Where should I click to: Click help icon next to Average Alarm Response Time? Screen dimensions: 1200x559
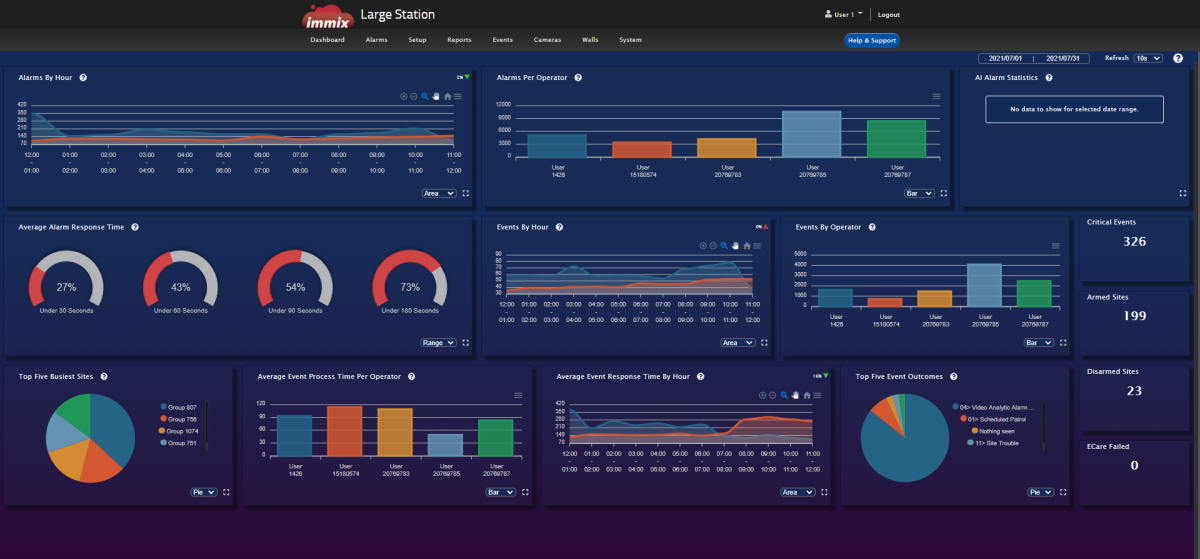point(135,227)
